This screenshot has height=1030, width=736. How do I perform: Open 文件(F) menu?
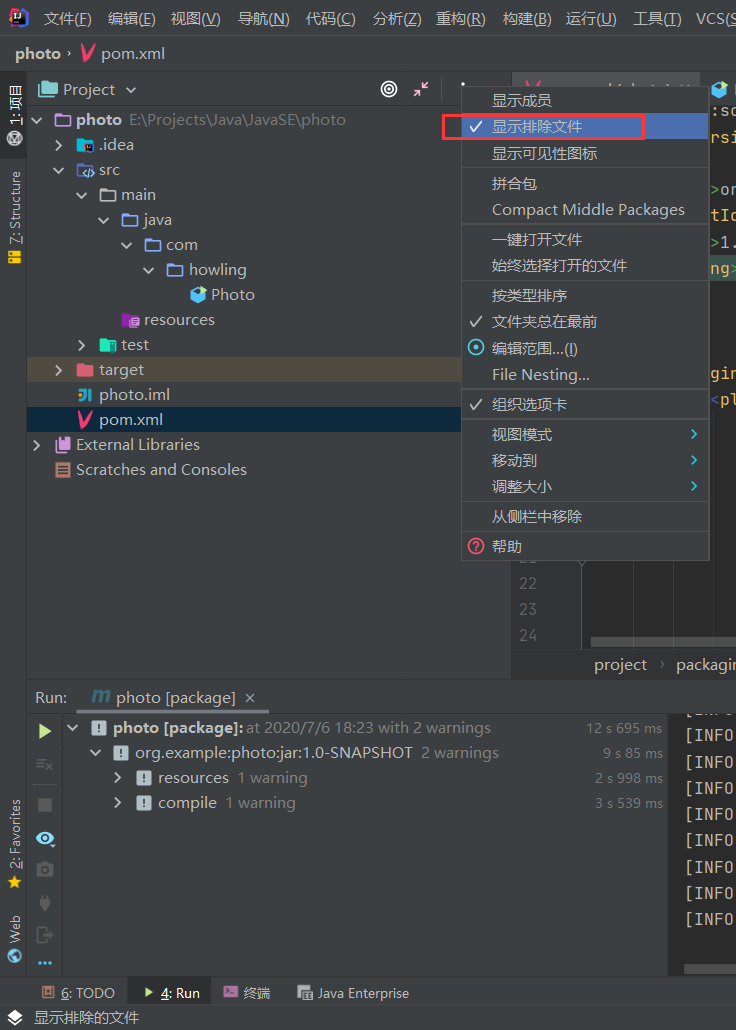(67, 19)
